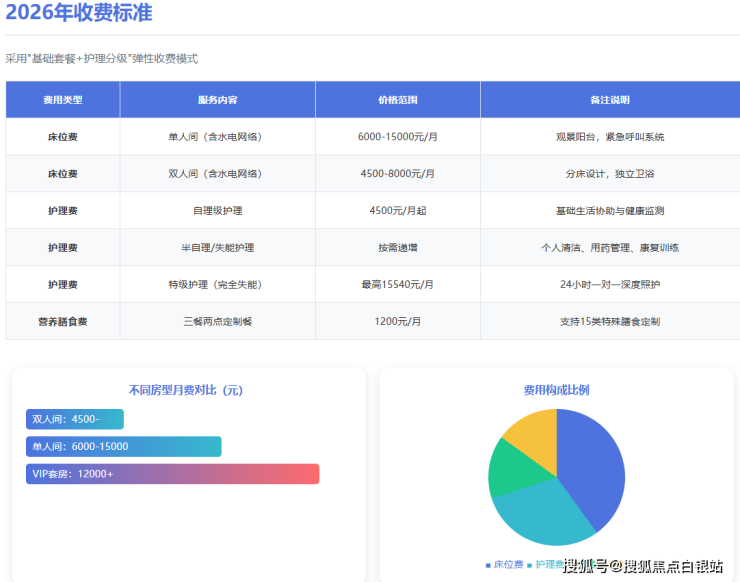This screenshot has height=582, width=740.
Task: Click the 营养膳食费 row label
Action: (63, 321)
